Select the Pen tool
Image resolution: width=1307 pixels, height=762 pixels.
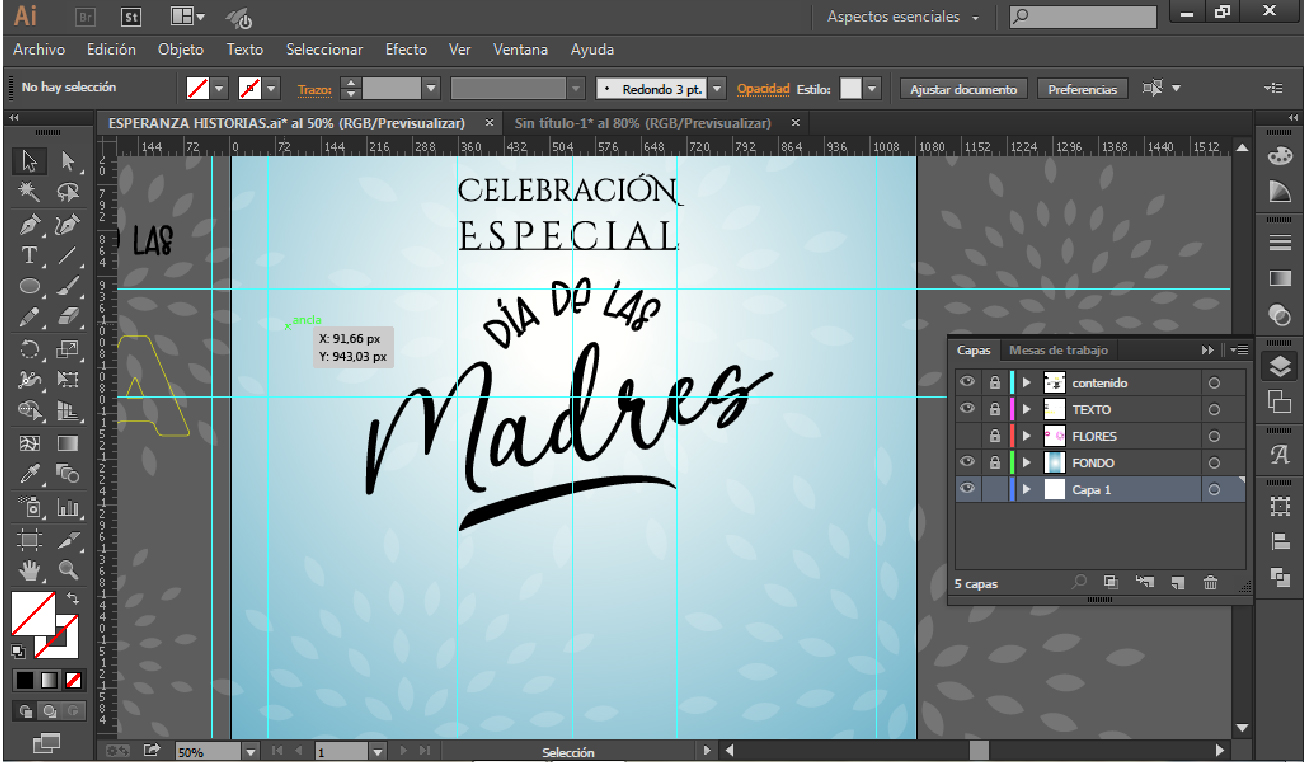click(30, 224)
